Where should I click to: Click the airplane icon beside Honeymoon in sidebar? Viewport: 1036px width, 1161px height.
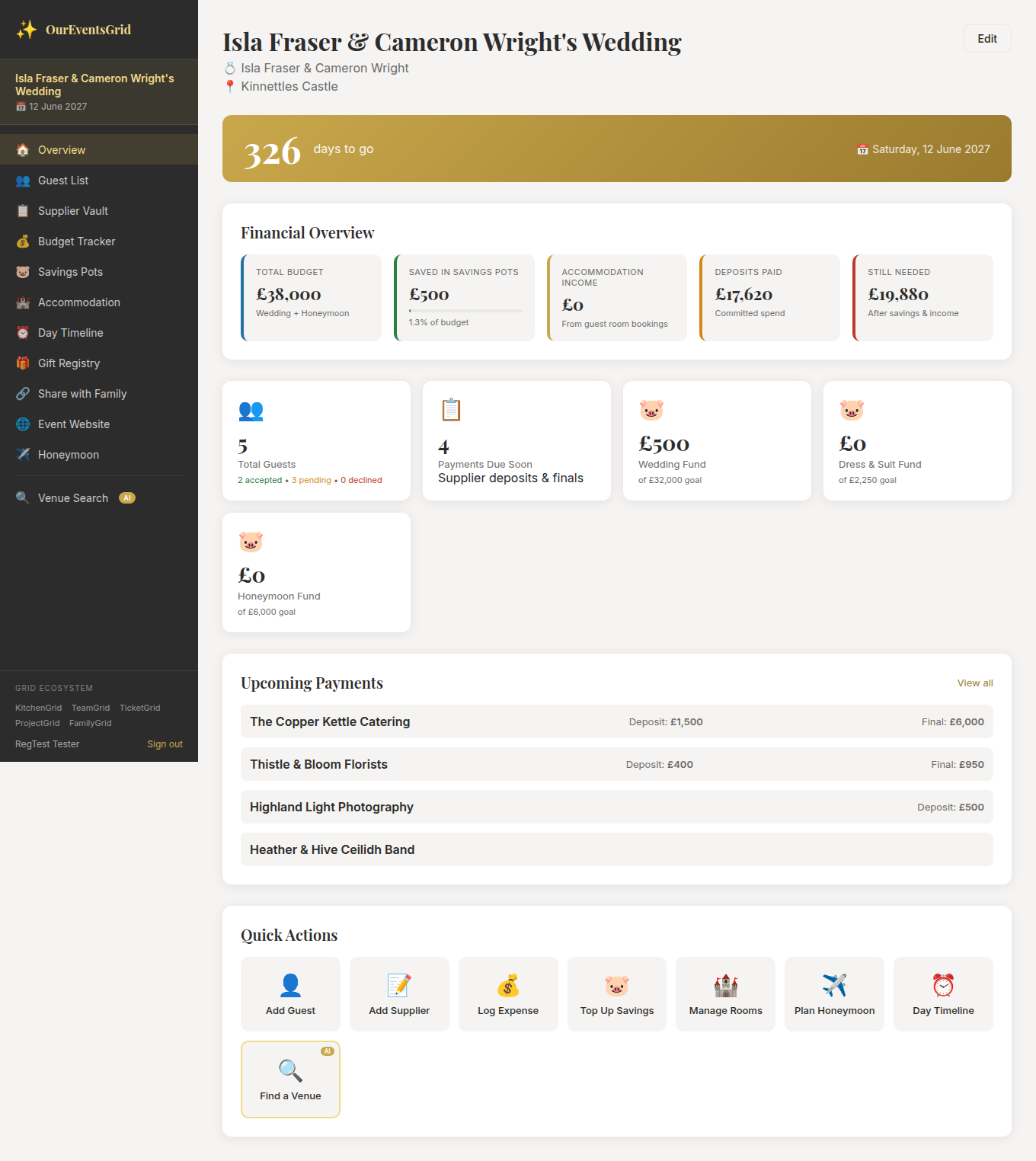point(23,455)
